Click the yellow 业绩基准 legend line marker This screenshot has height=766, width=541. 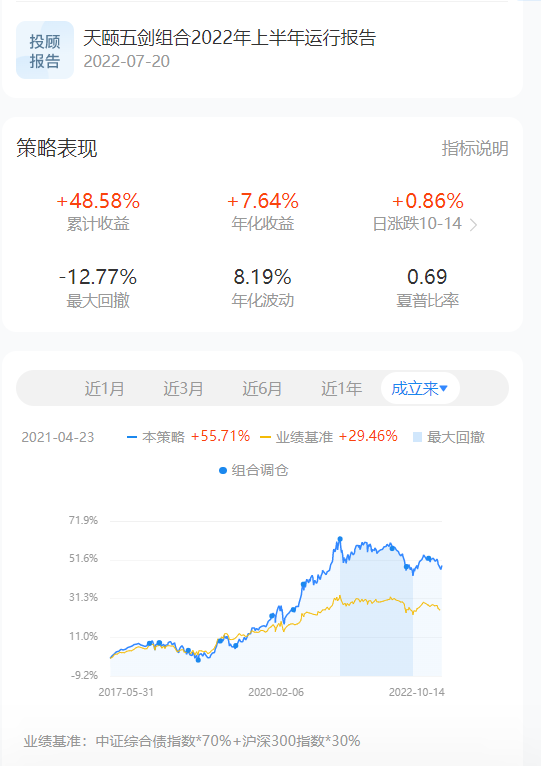pos(265,437)
